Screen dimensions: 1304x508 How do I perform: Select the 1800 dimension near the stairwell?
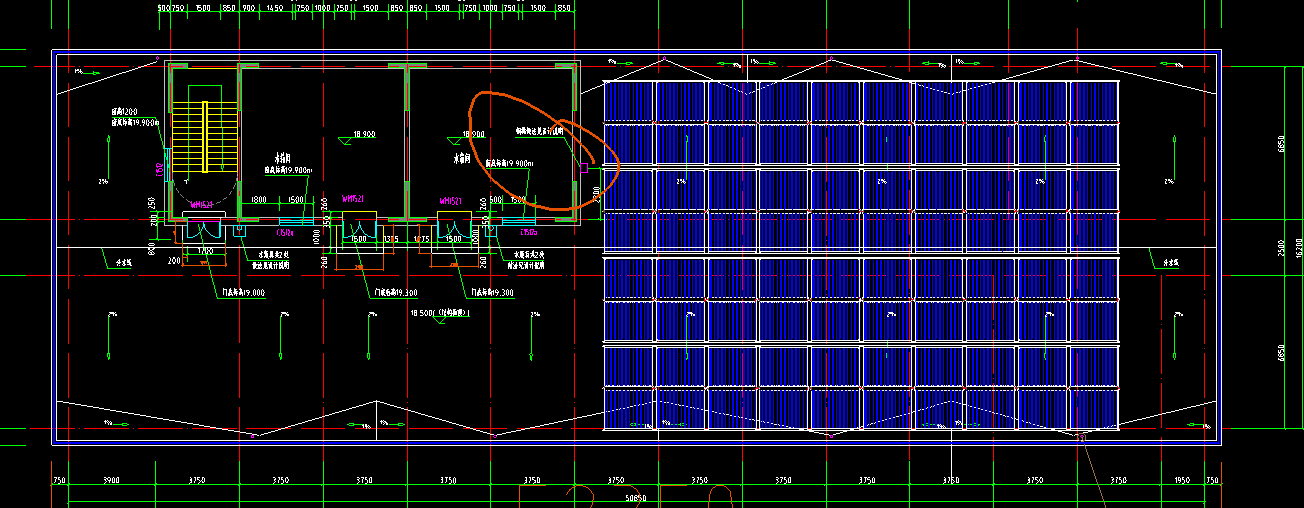pos(259,200)
